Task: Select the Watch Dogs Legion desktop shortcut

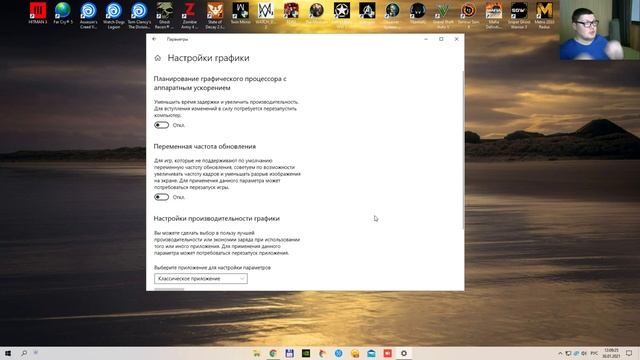Action: [113, 16]
